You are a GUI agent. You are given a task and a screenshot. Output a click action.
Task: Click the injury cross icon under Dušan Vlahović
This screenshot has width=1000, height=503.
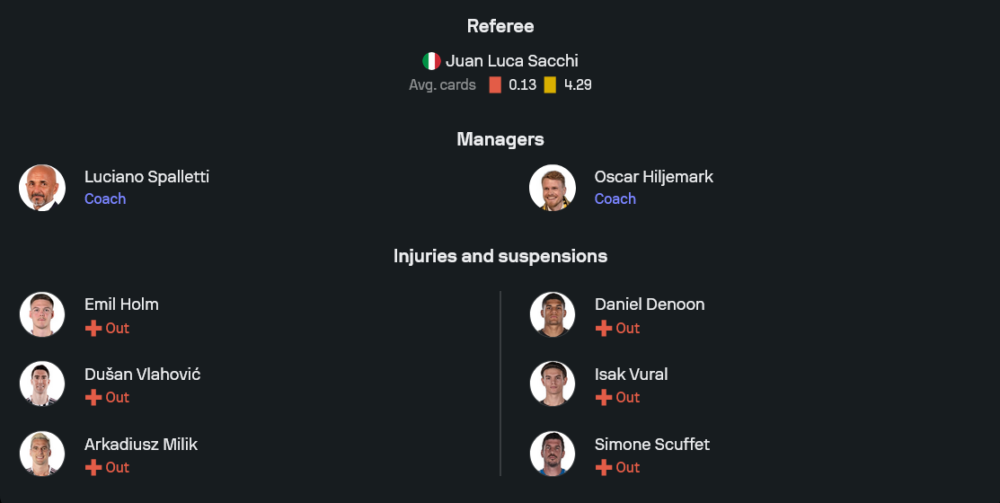93,397
